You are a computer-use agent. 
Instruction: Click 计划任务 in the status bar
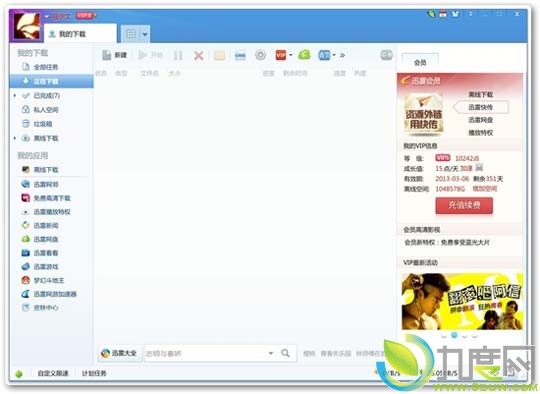point(94,373)
